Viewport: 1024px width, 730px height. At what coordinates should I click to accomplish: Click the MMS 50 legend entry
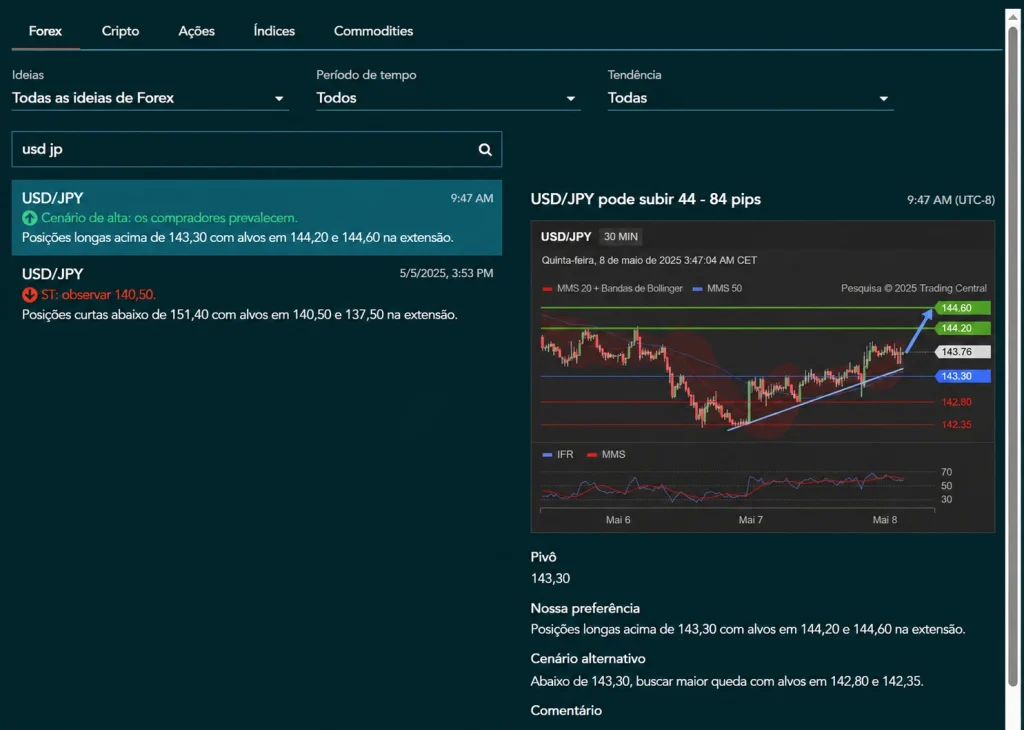(717, 289)
